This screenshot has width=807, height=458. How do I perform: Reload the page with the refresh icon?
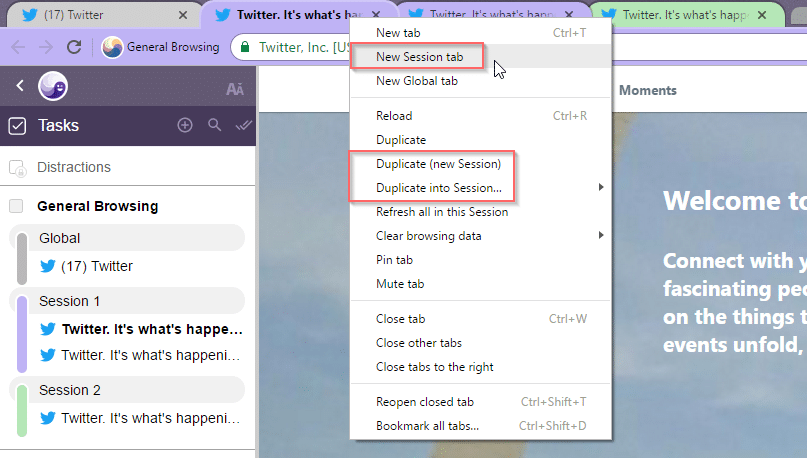click(74, 47)
